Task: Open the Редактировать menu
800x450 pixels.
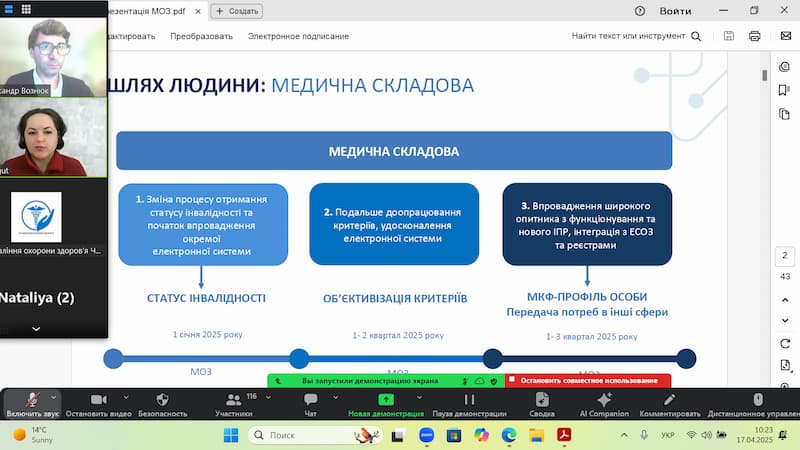Action: (x=132, y=36)
